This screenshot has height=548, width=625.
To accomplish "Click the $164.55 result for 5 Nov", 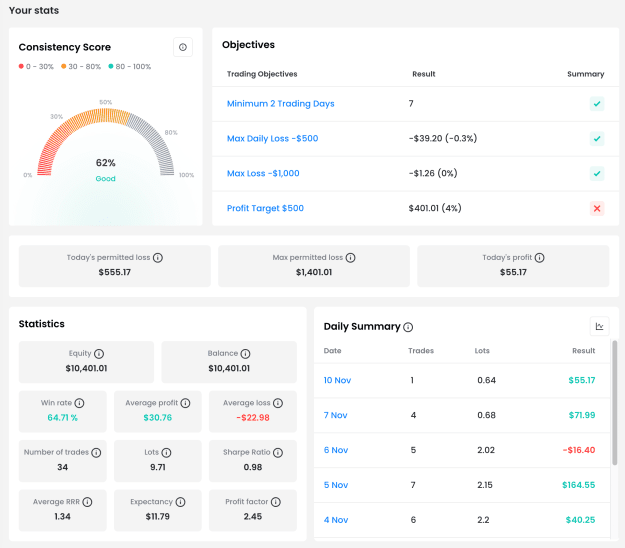I will [579, 485].
